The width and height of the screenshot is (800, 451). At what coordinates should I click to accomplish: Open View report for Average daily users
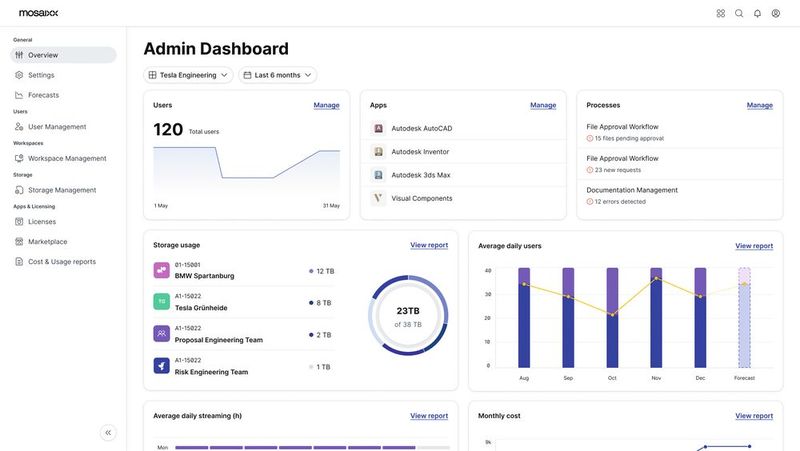[754, 245]
